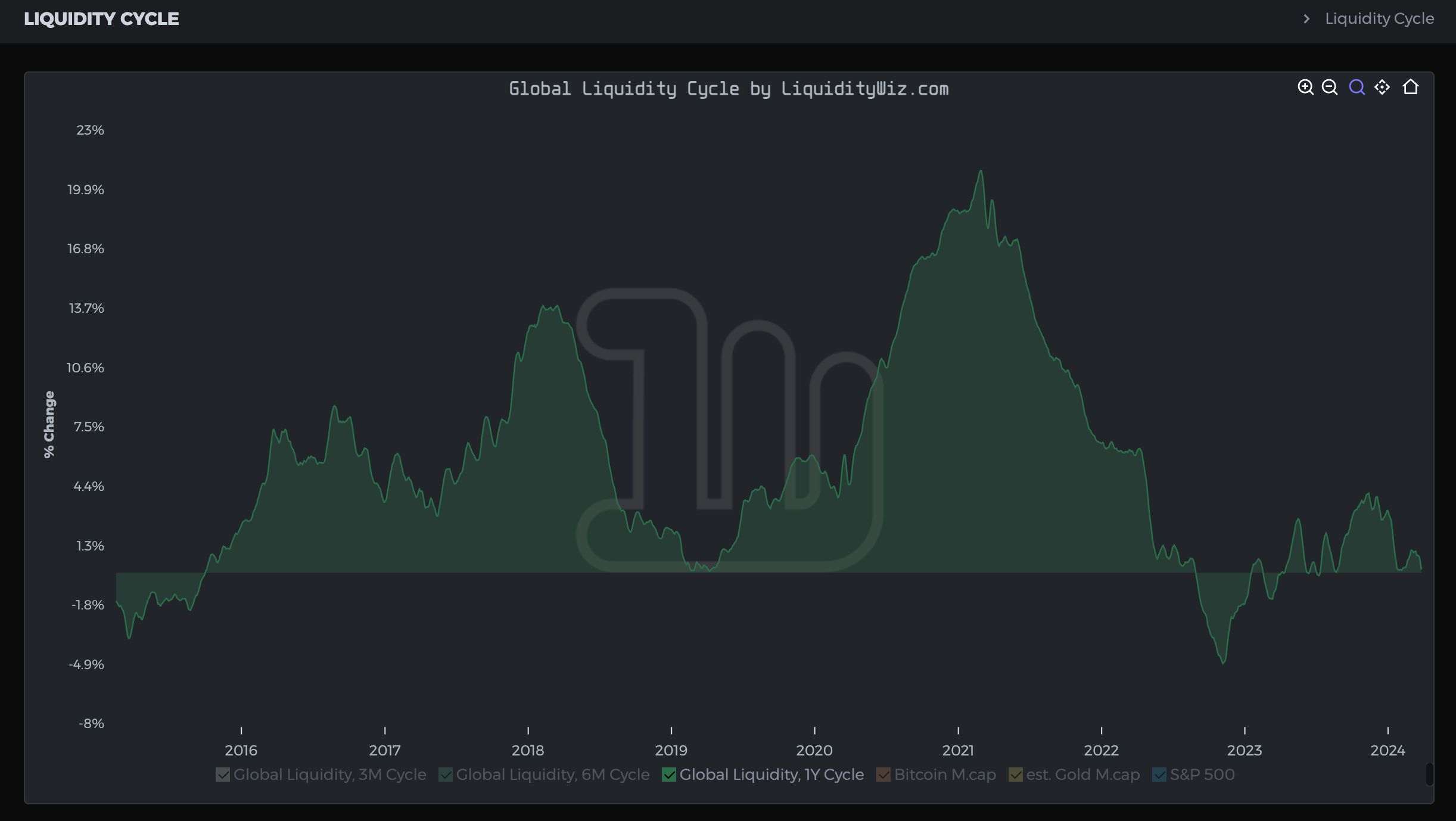Click the 4.4% y-axis label
The width and height of the screenshot is (1456, 821).
(x=89, y=486)
